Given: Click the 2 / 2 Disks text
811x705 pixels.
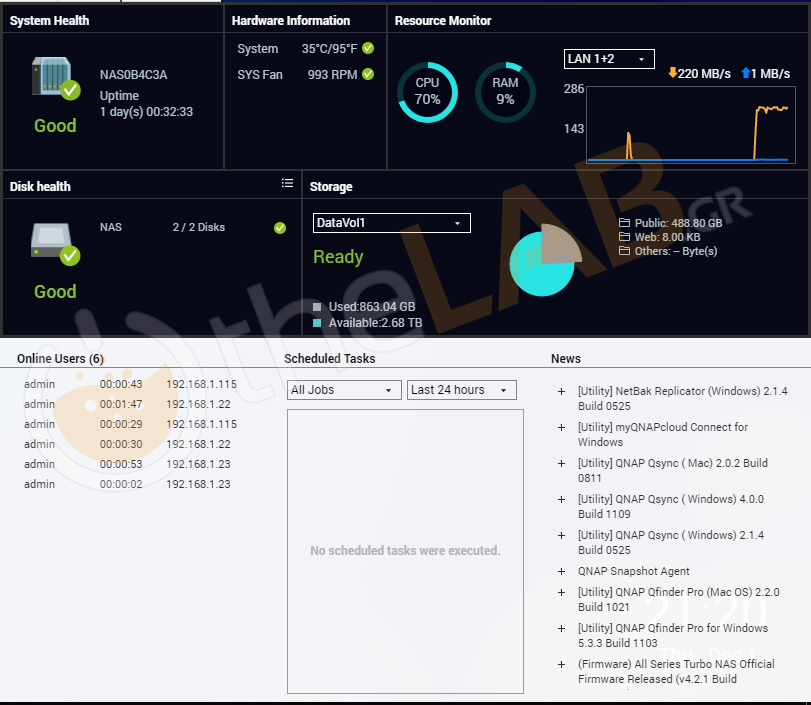Looking at the screenshot, I should tap(199, 227).
